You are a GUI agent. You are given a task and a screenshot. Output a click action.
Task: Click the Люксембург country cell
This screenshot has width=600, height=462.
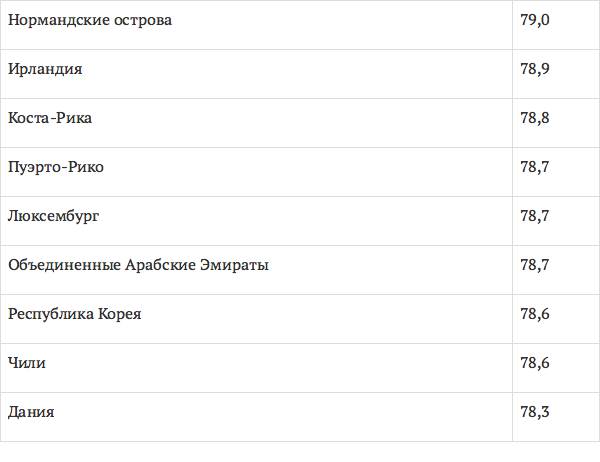[53, 216]
